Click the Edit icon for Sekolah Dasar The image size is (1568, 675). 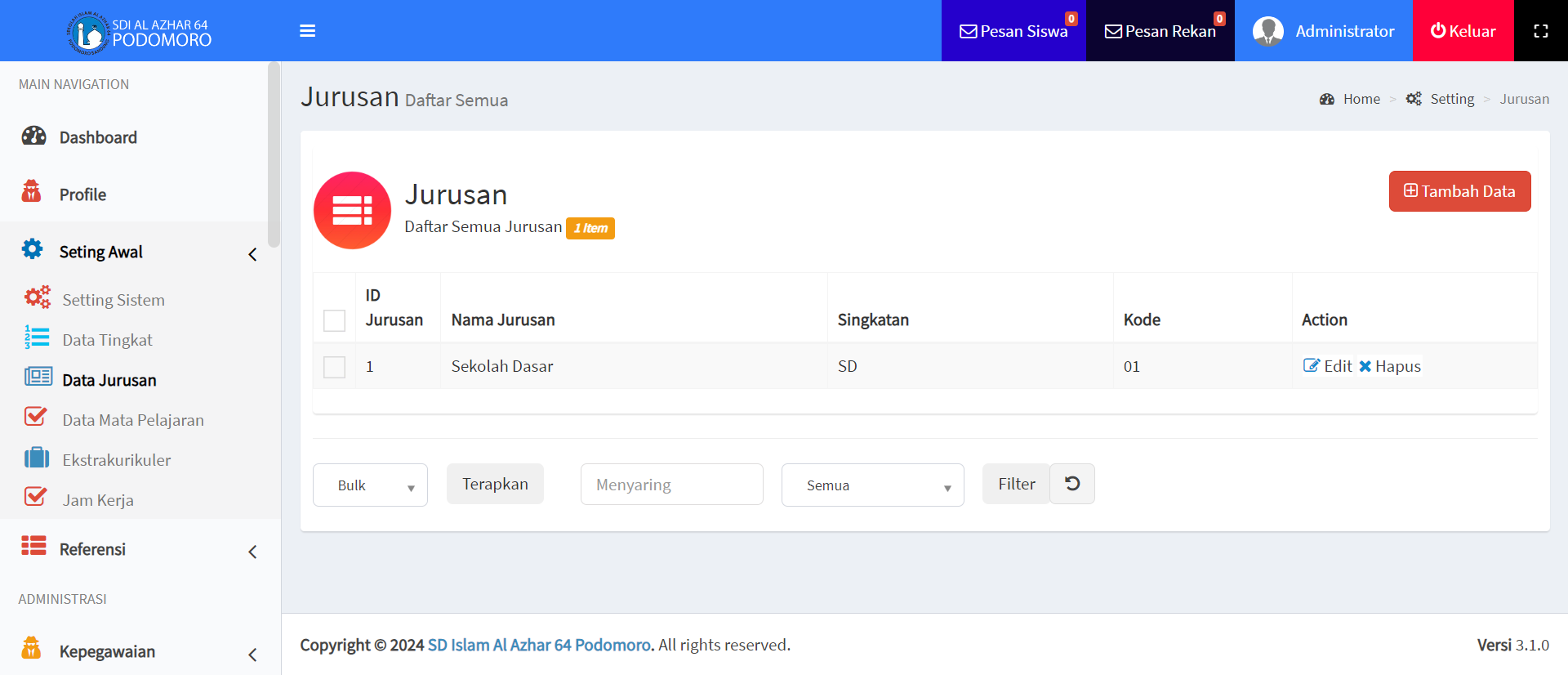click(1311, 366)
